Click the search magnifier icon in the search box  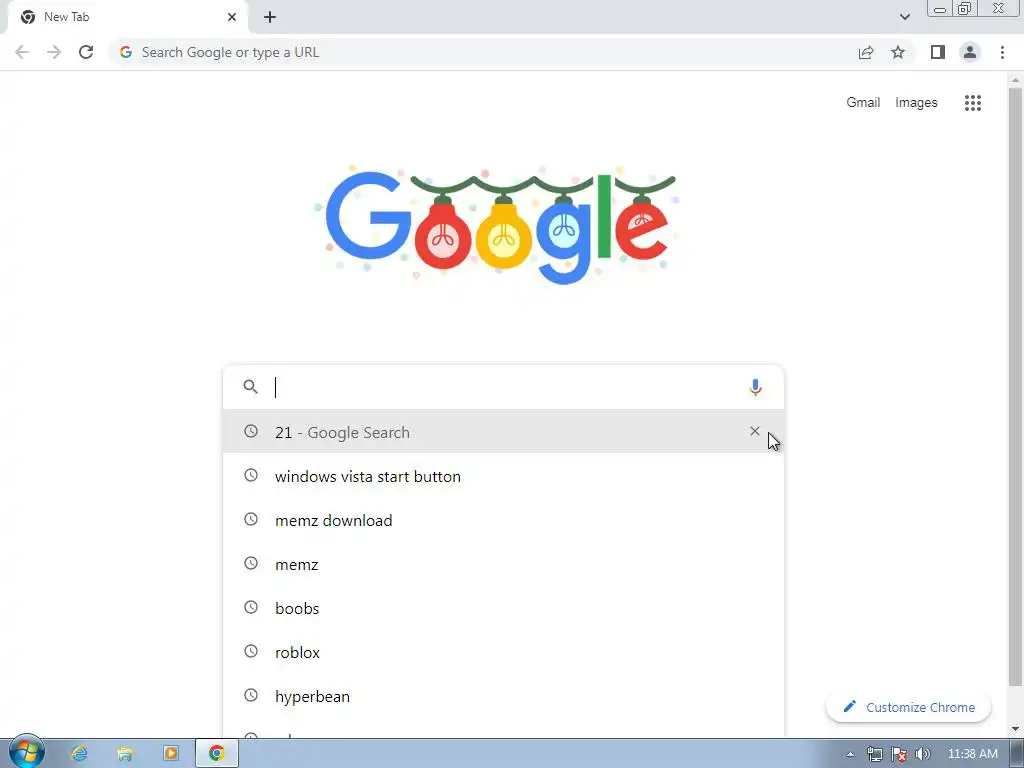[250, 387]
